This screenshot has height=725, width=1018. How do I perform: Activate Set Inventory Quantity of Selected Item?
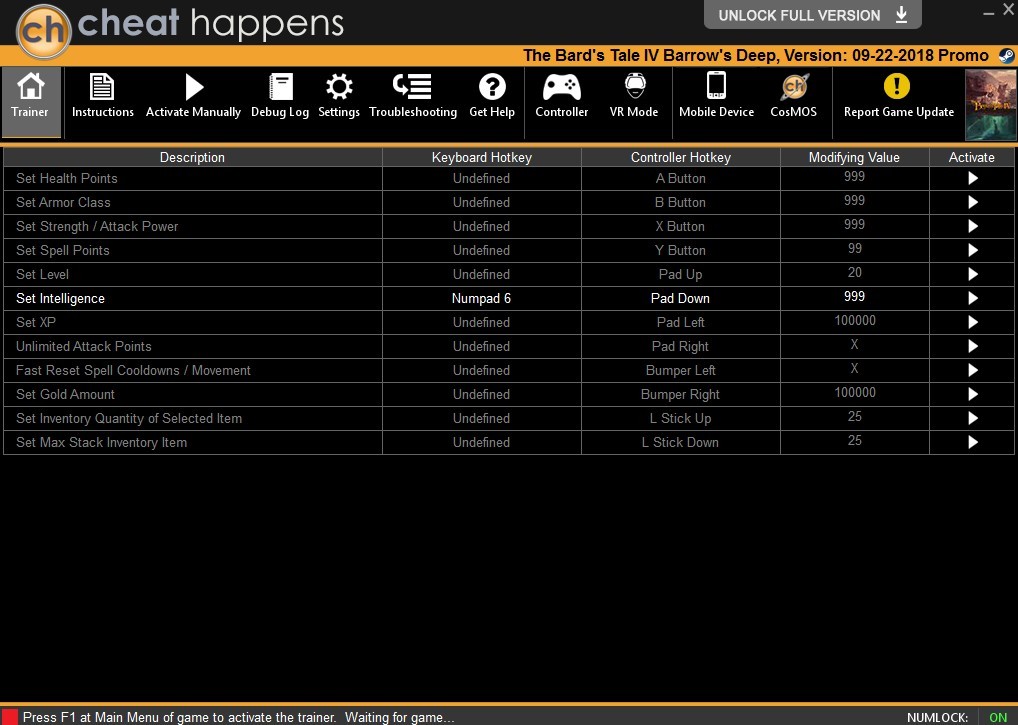tap(972, 419)
